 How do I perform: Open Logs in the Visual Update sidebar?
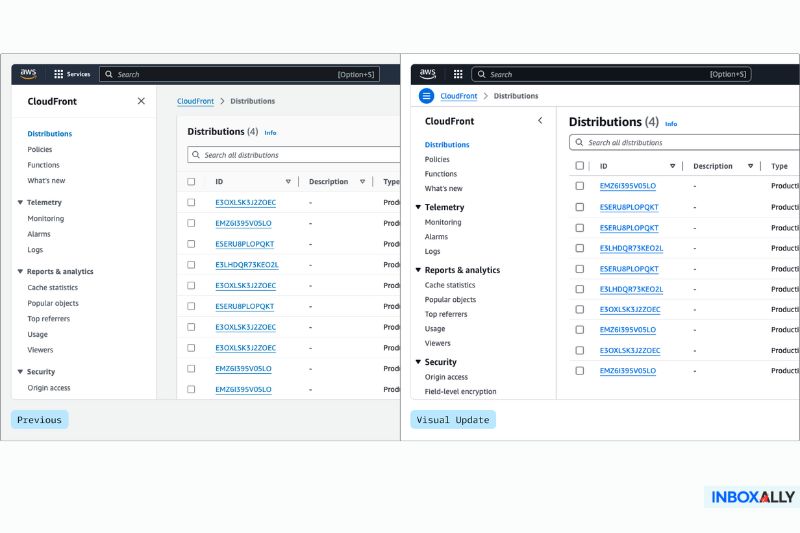432,251
